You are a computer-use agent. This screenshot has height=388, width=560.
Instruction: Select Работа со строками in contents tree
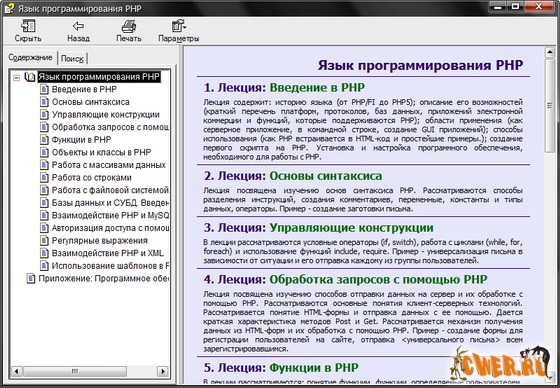pyautogui.click(x=92, y=178)
